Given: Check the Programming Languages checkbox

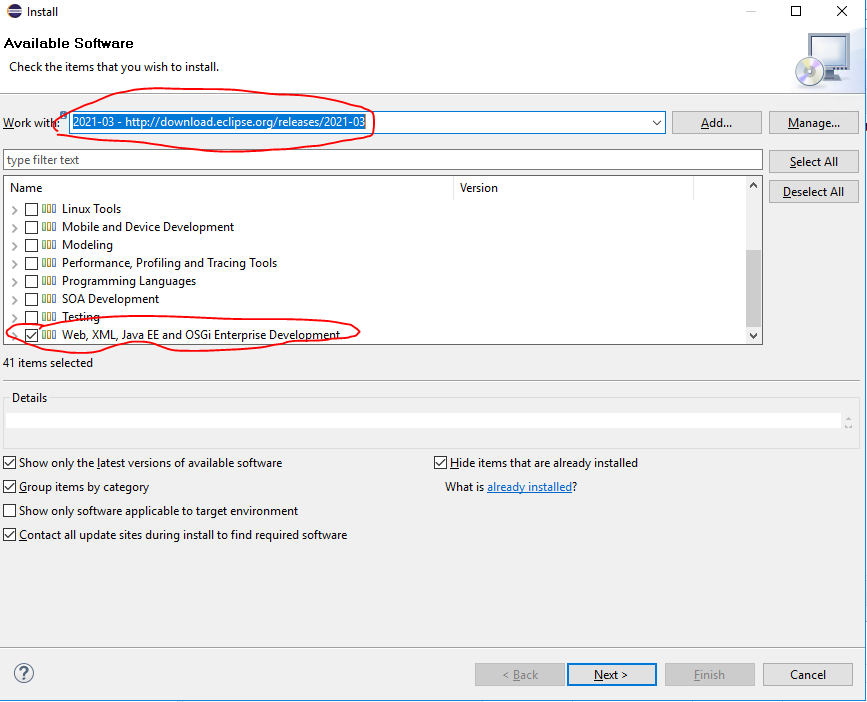Looking at the screenshot, I should pos(32,281).
